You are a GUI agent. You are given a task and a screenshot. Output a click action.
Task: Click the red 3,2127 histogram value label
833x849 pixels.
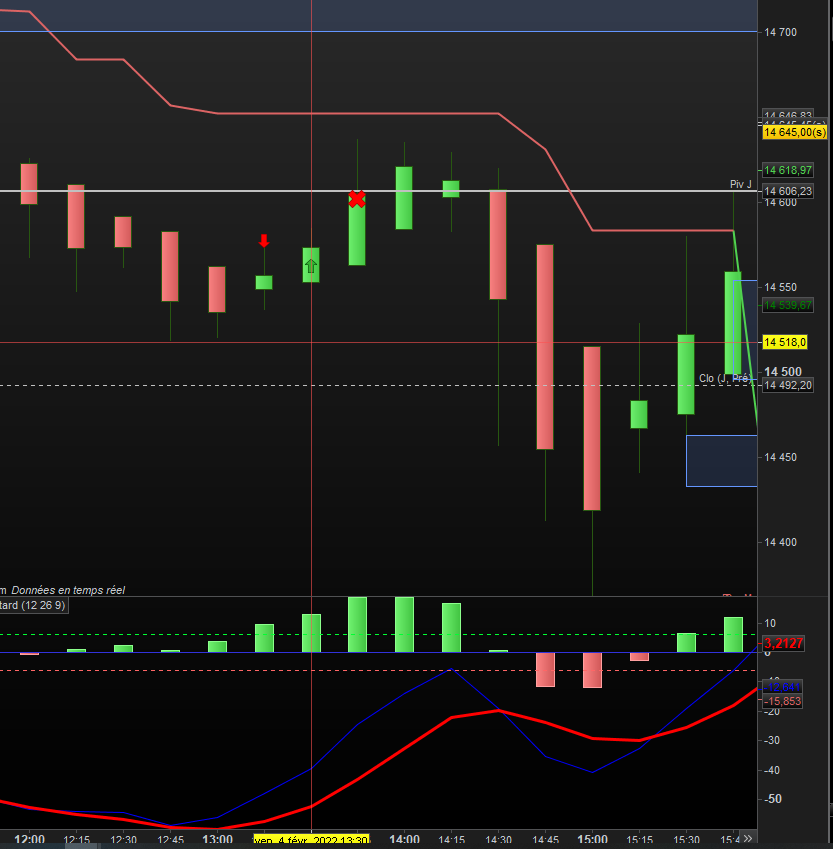coord(783,643)
